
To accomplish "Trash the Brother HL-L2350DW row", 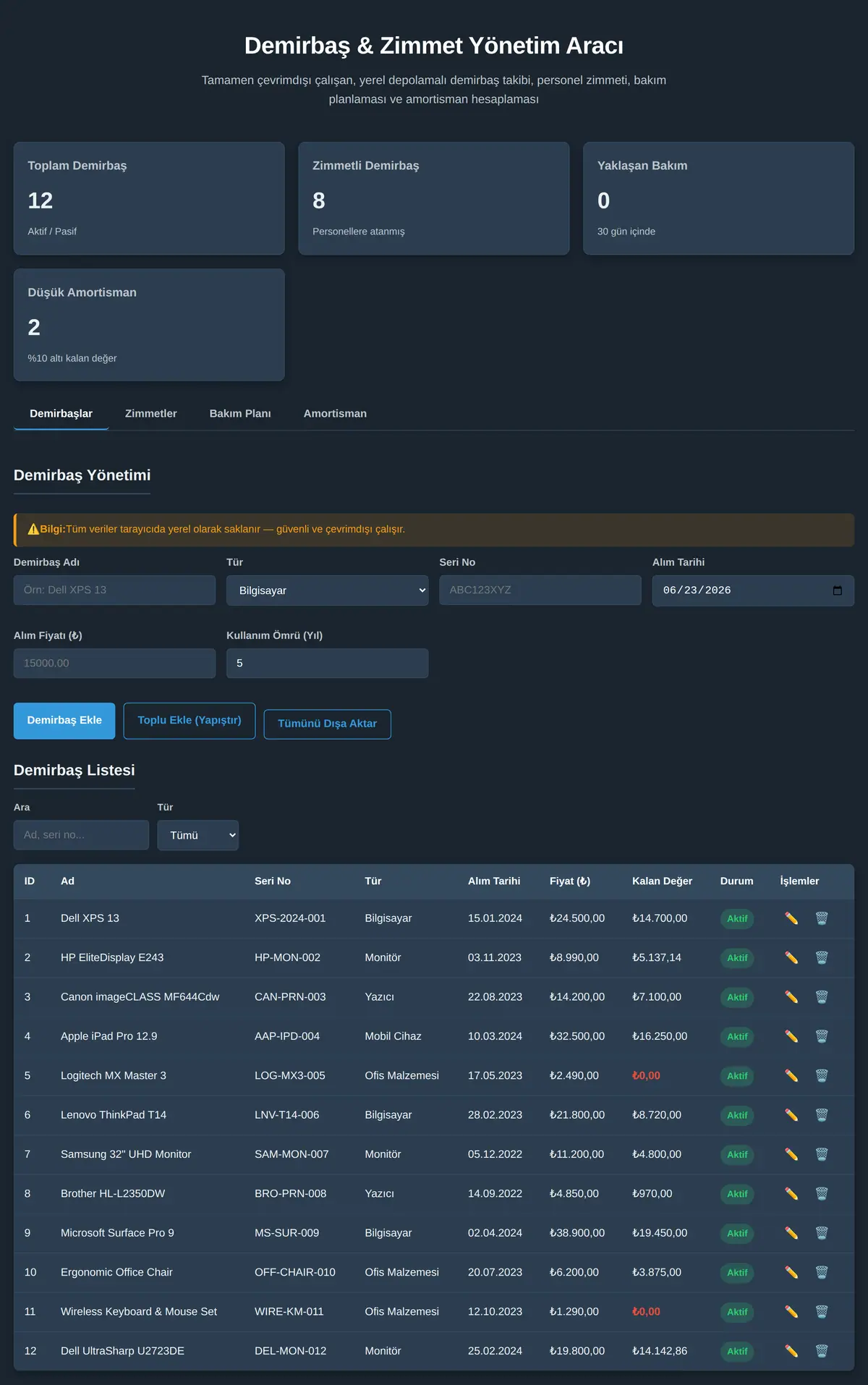I will click(x=822, y=1194).
